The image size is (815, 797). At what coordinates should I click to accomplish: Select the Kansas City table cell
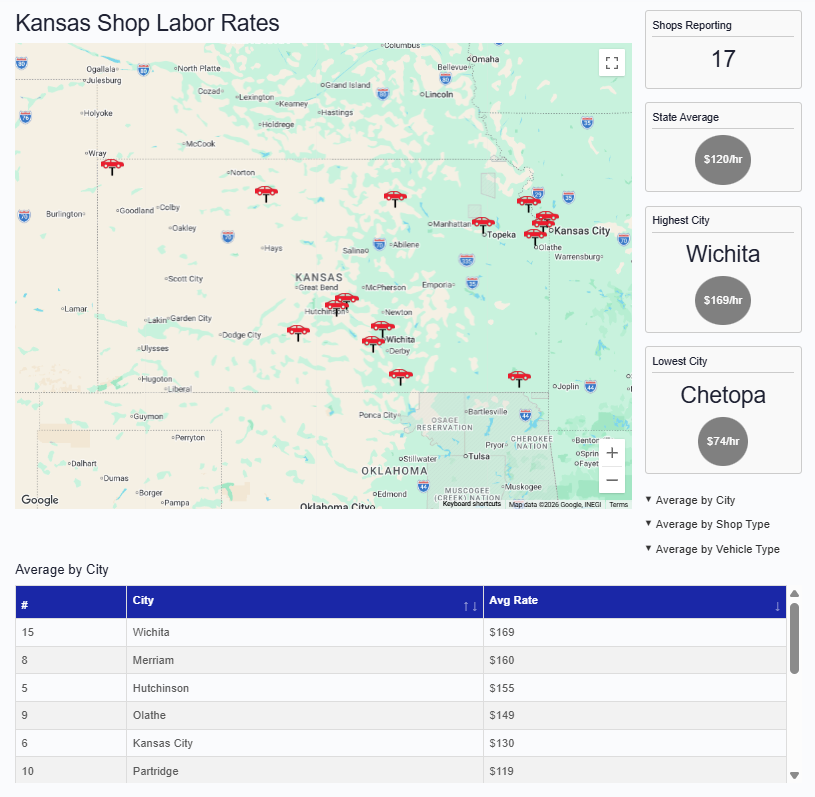click(305, 743)
